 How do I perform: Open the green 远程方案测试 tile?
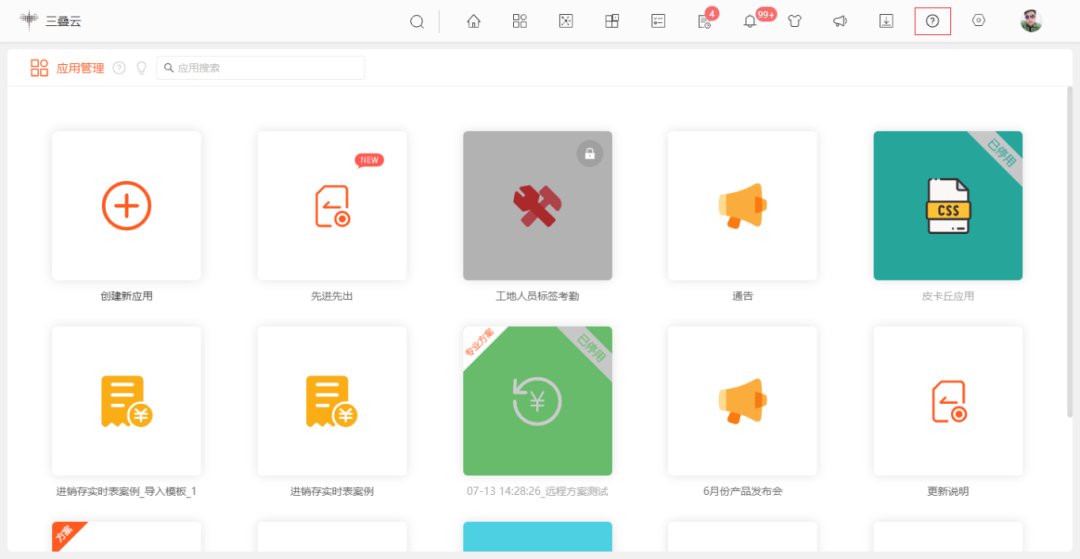pos(537,401)
